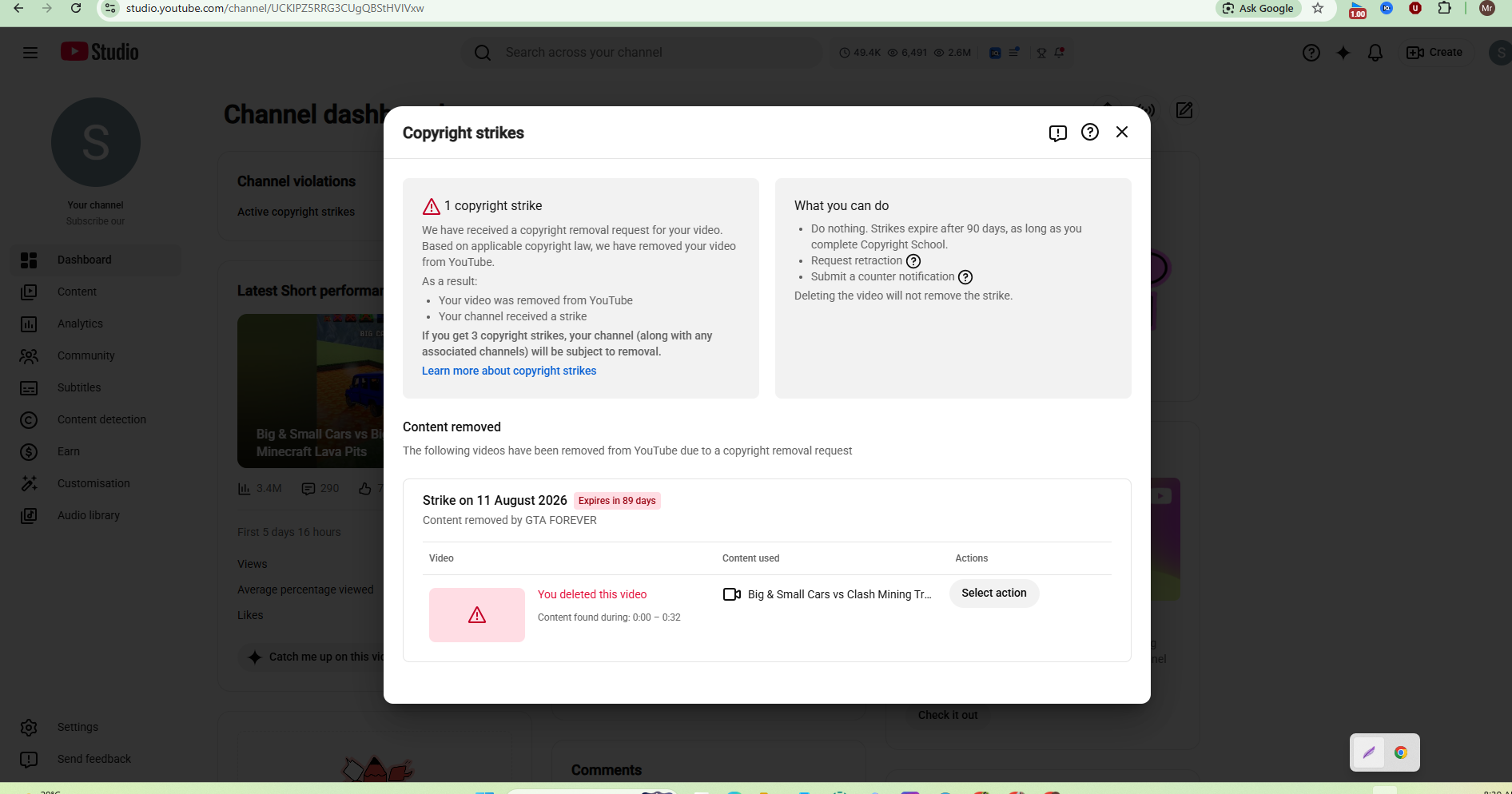Click the channel avatar with letter S
The width and height of the screenshot is (1512, 794).
pyautogui.click(x=96, y=142)
